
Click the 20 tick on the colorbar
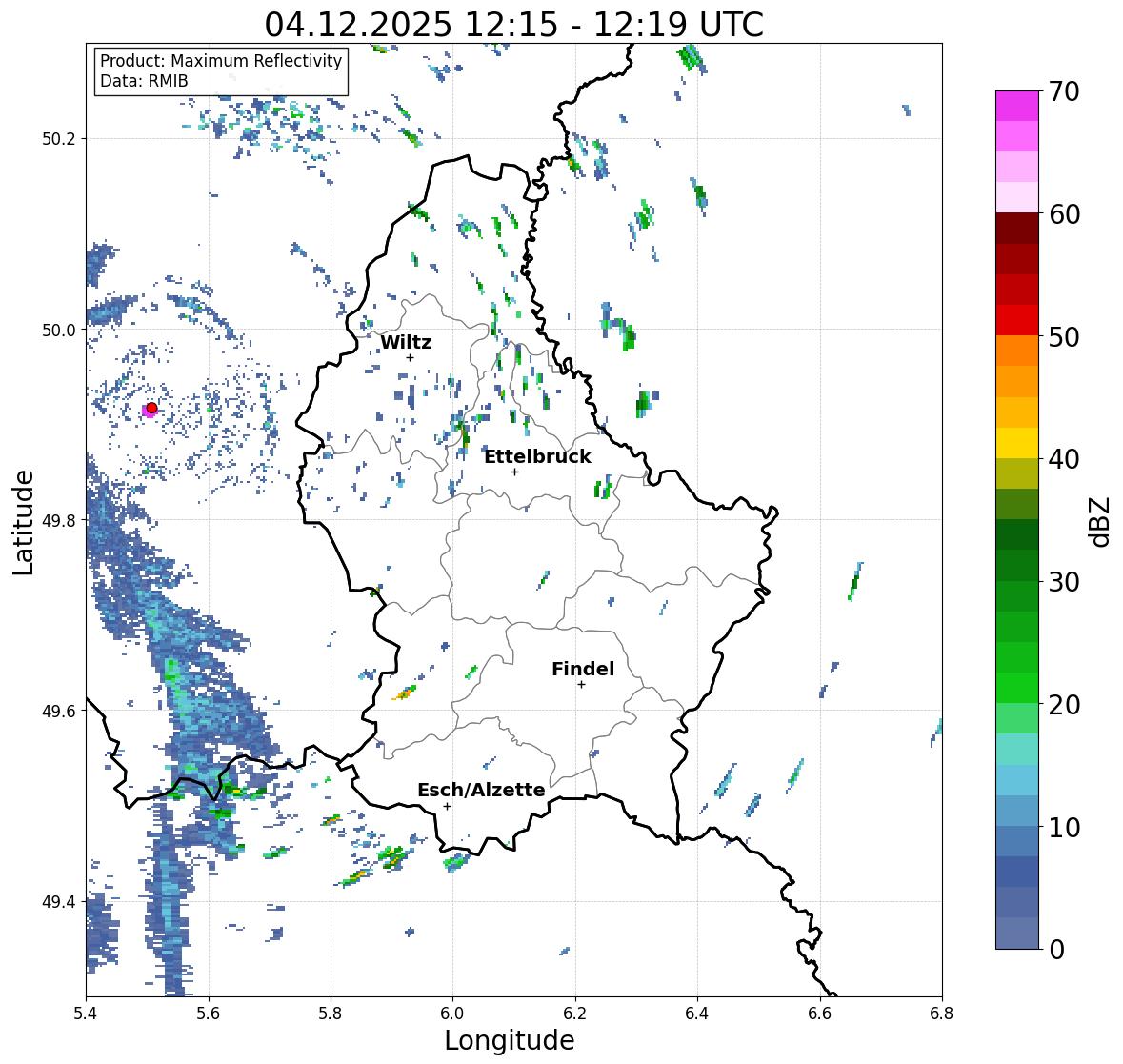pyautogui.click(x=1064, y=705)
